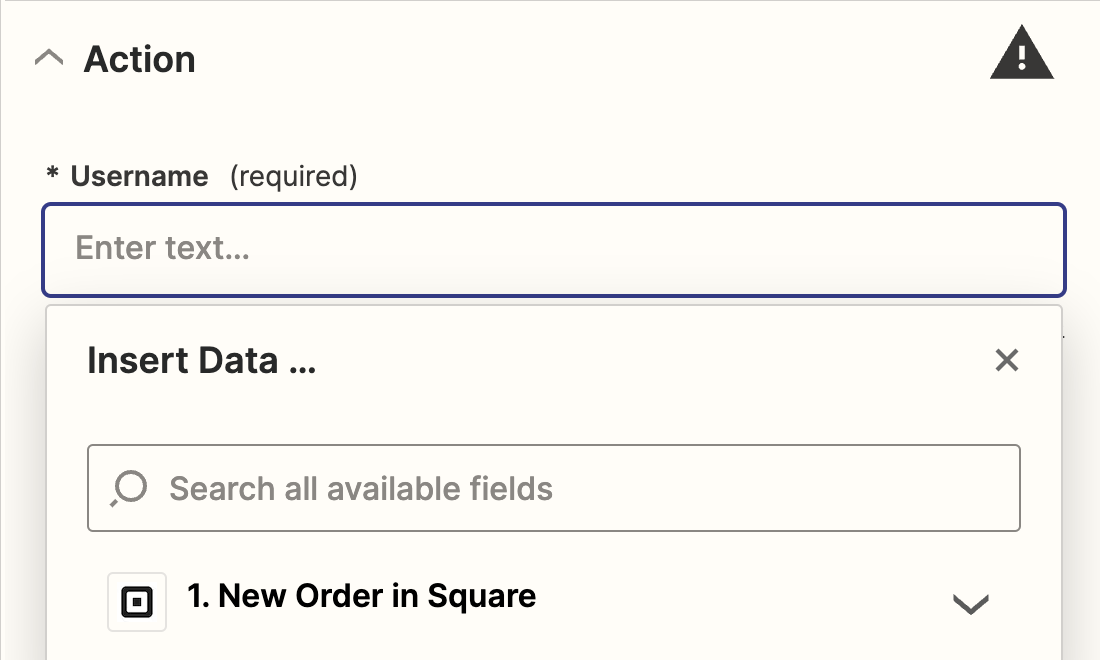Expand the New Order in Square dropdown arrow
This screenshot has width=1100, height=660.
pos(971,604)
